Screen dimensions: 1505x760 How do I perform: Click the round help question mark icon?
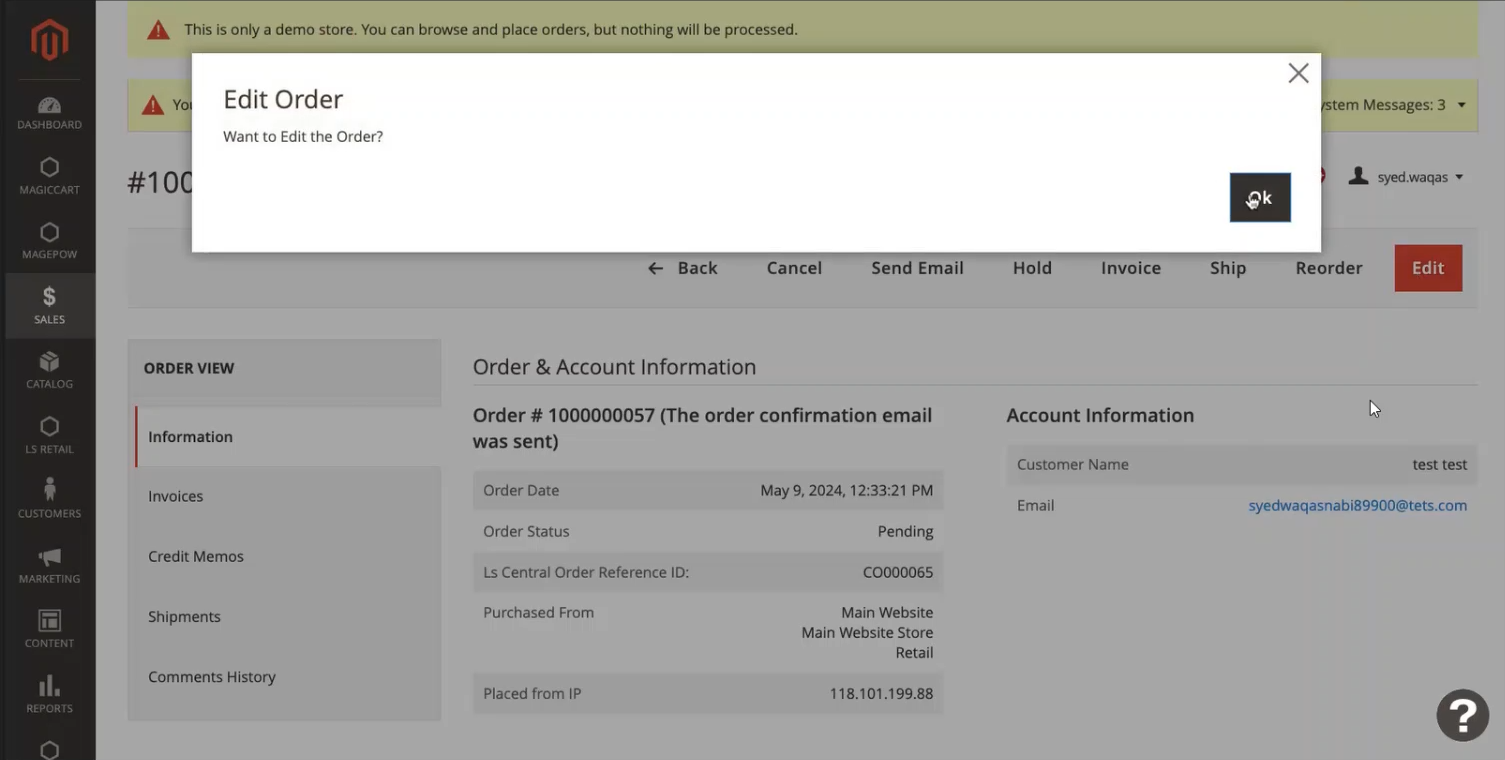click(1462, 715)
